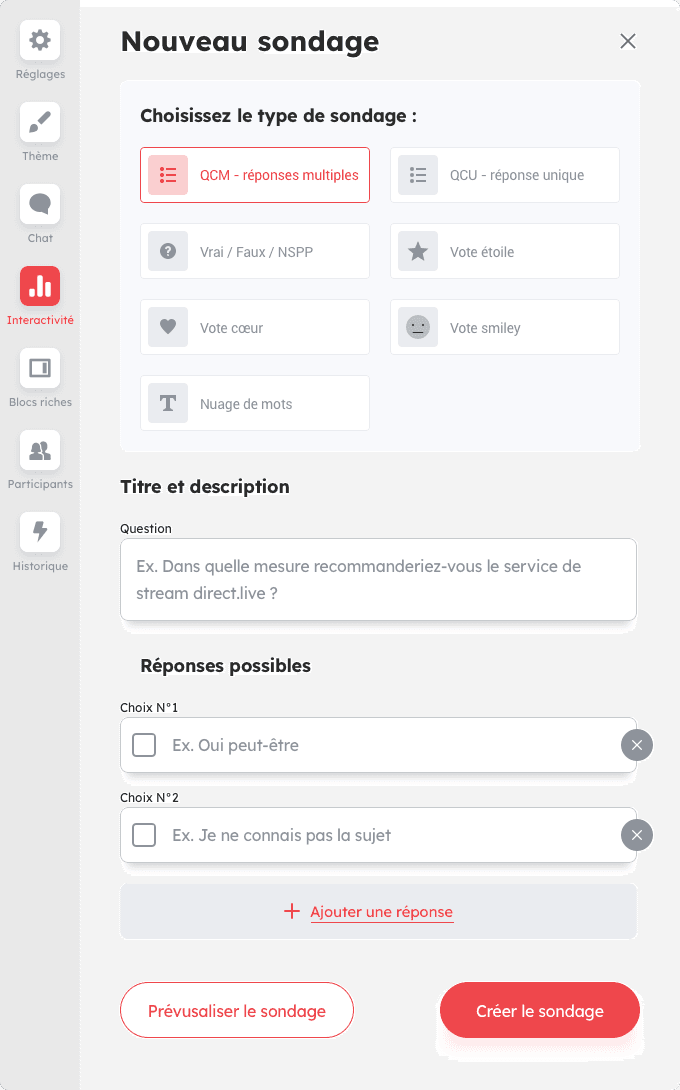The image size is (680, 1090).
Task: Pick the Vote étoile poll type
Action: (x=505, y=252)
